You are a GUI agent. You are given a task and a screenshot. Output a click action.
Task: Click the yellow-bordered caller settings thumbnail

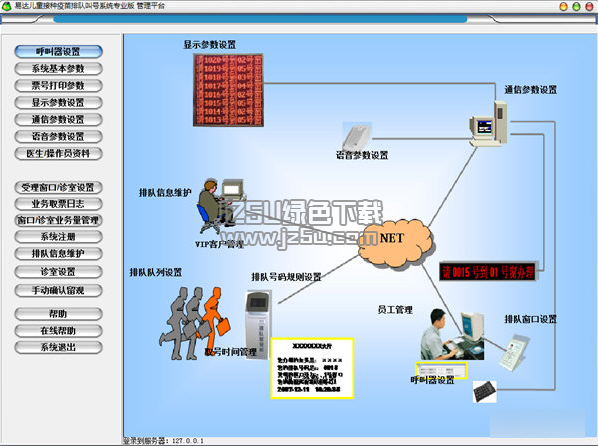[441, 370]
